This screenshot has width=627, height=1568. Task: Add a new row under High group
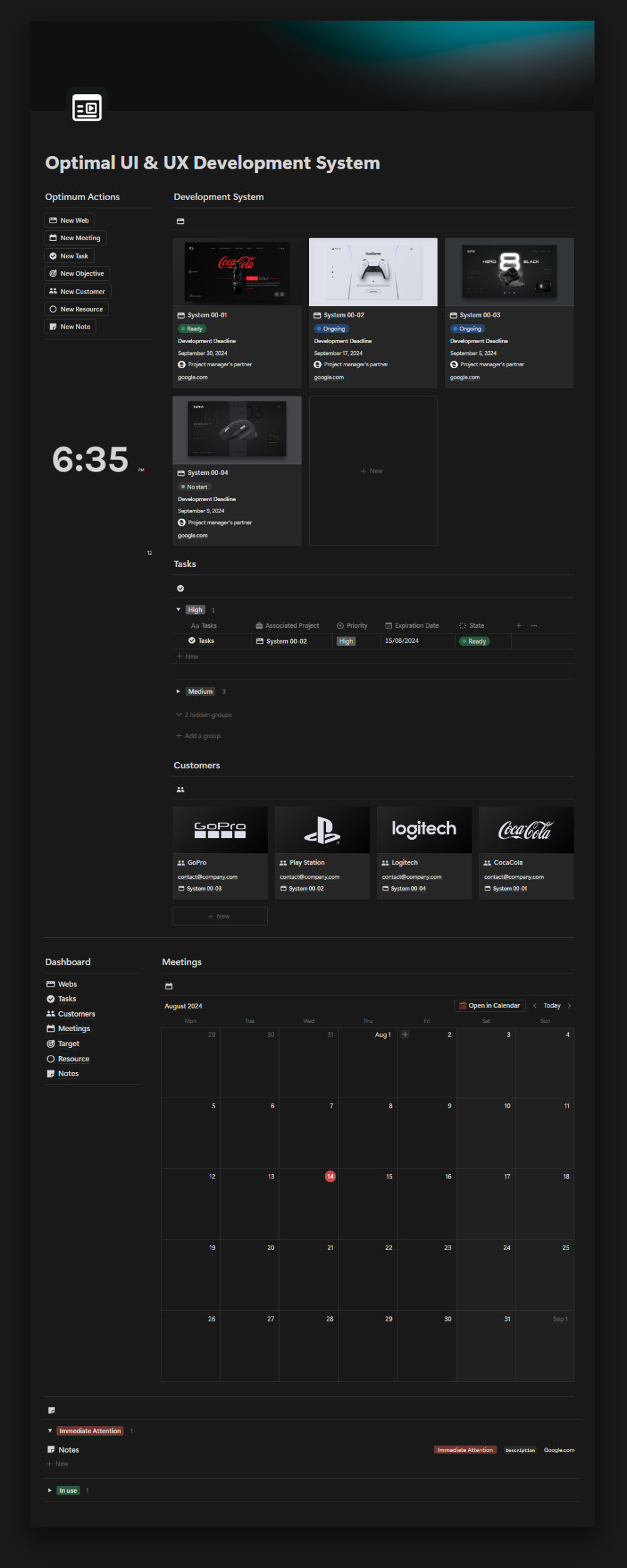coord(187,657)
